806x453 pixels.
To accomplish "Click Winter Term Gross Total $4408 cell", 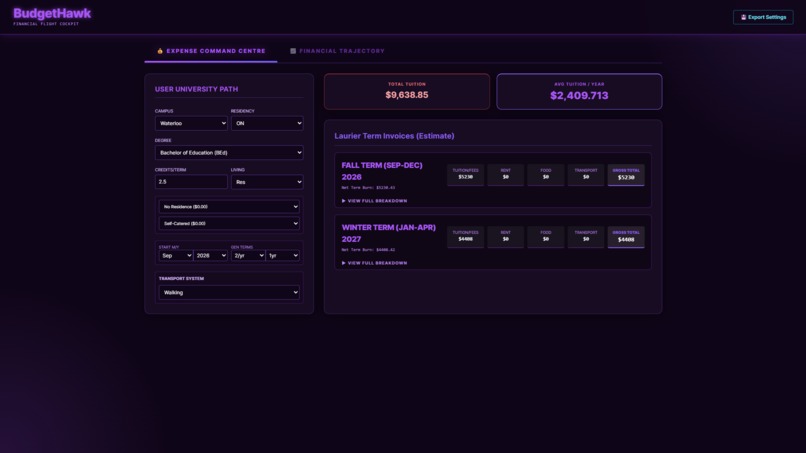I will (626, 237).
